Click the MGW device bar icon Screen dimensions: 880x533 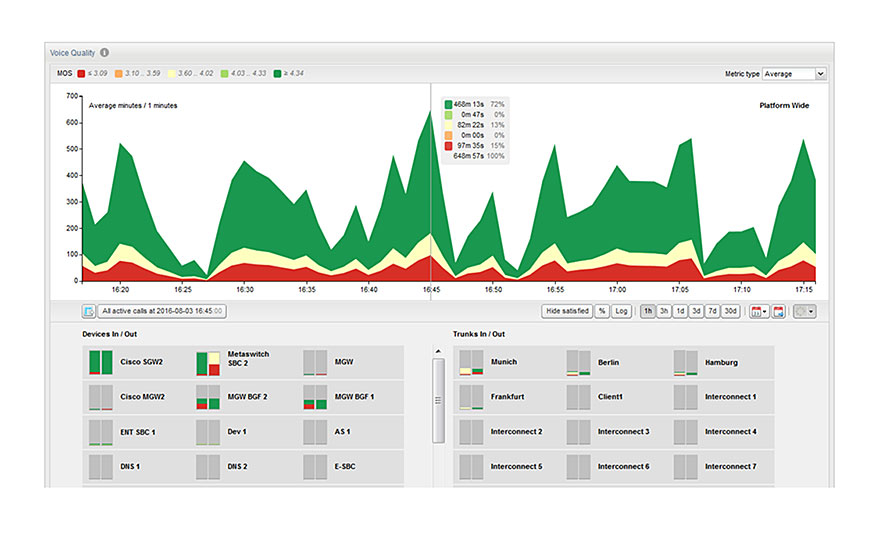(315, 362)
